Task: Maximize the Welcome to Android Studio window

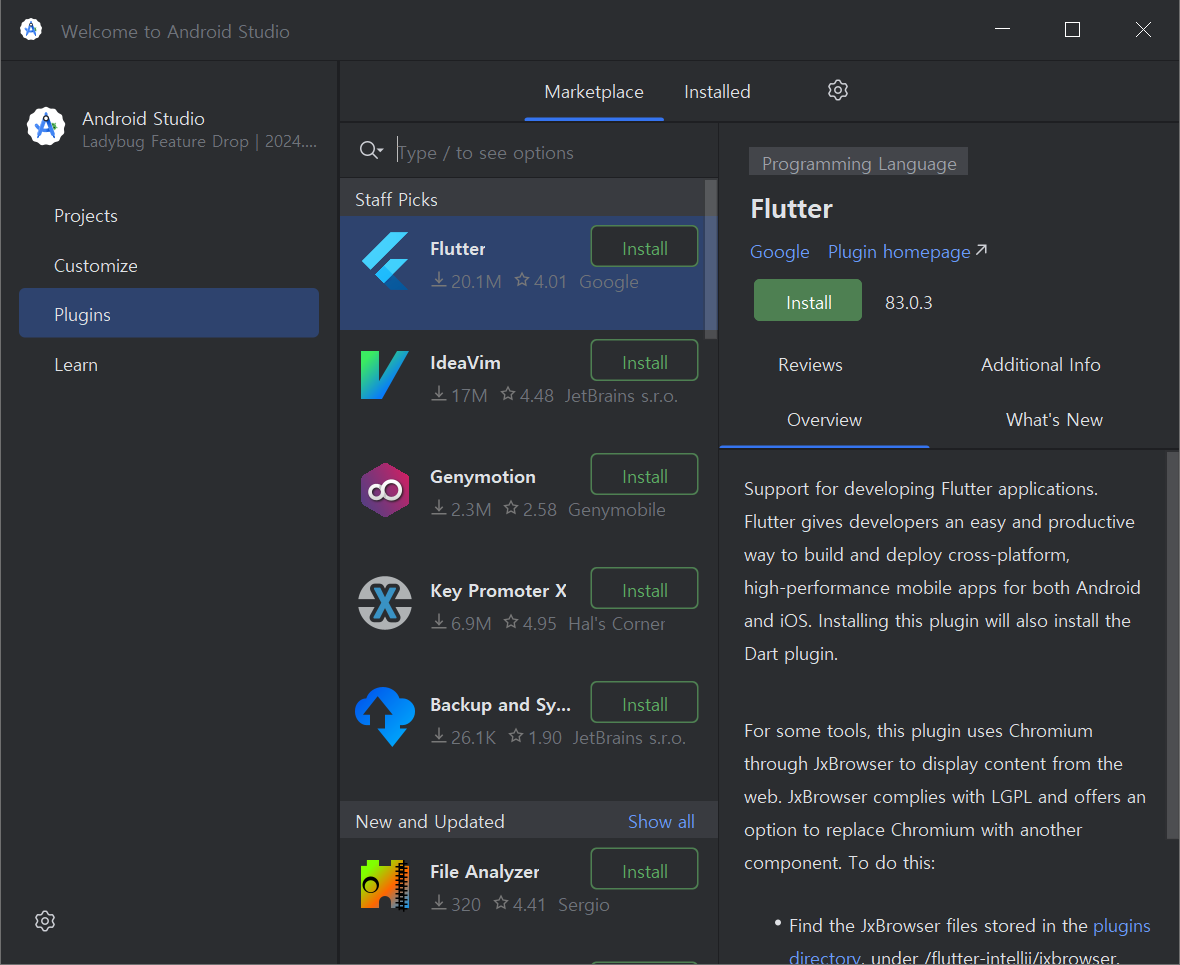Action: click(x=1072, y=29)
